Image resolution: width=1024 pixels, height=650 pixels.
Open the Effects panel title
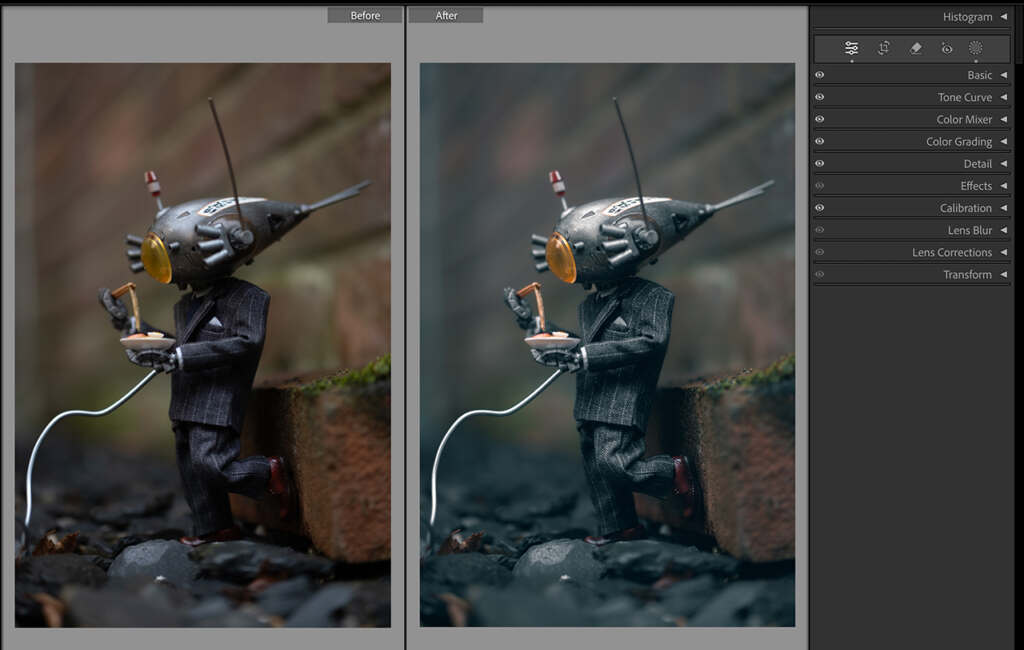point(976,186)
